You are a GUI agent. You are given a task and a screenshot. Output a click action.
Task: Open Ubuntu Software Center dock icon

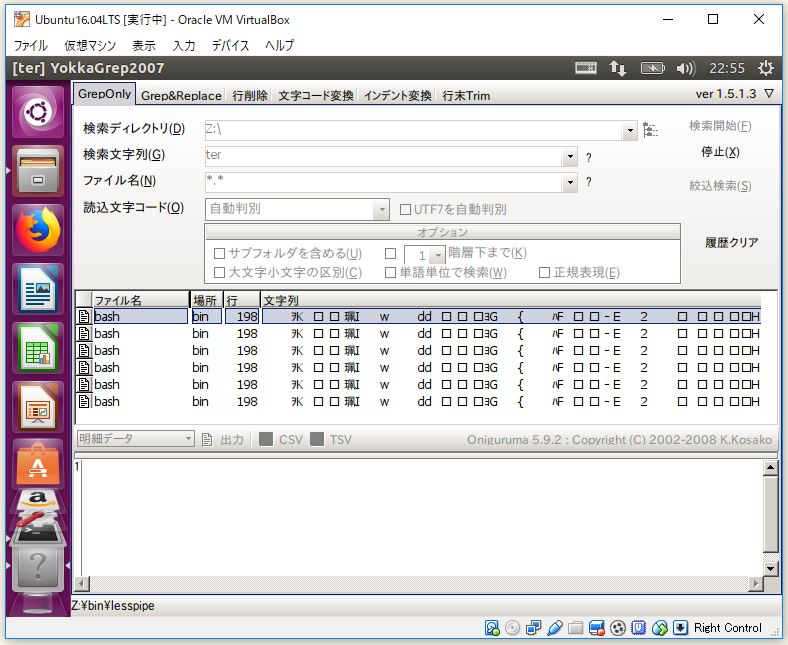click(x=38, y=464)
